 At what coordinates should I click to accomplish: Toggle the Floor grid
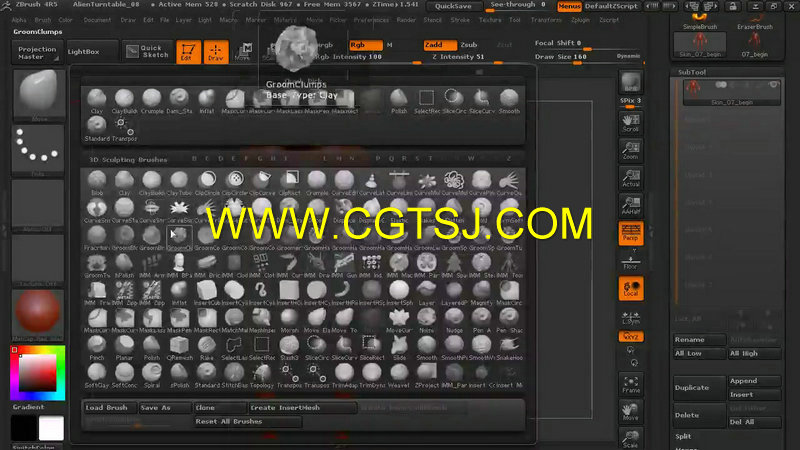pos(631,261)
